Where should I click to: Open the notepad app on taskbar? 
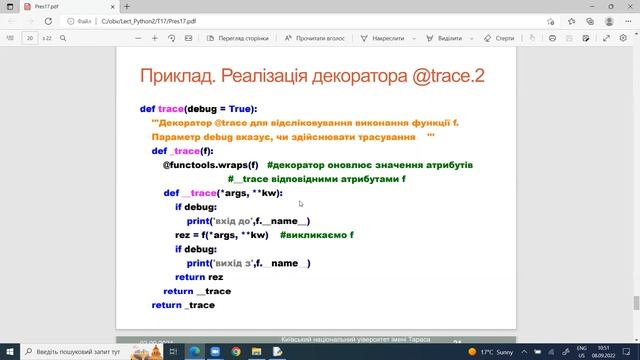tap(277, 351)
